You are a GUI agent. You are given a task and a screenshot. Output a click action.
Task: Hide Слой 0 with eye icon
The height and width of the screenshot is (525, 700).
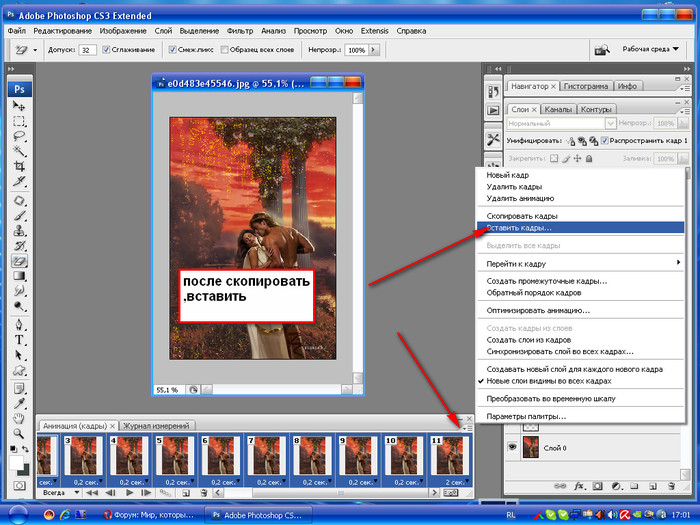click(x=512, y=447)
